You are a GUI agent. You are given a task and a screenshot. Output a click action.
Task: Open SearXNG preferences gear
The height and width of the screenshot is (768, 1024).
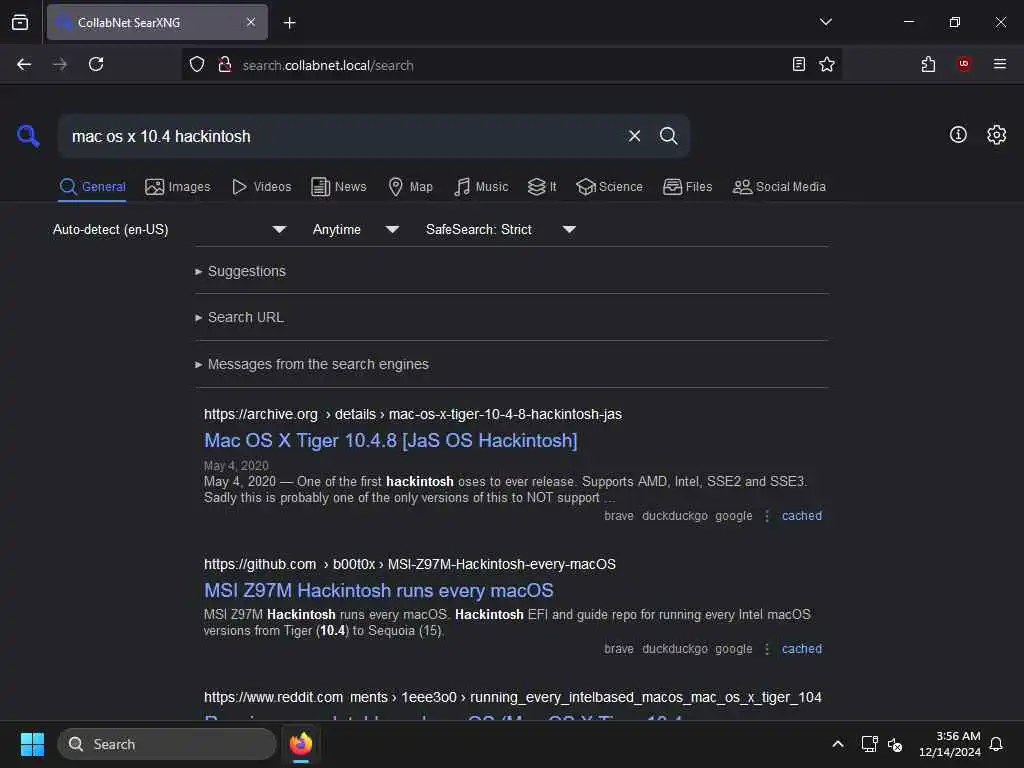[996, 135]
